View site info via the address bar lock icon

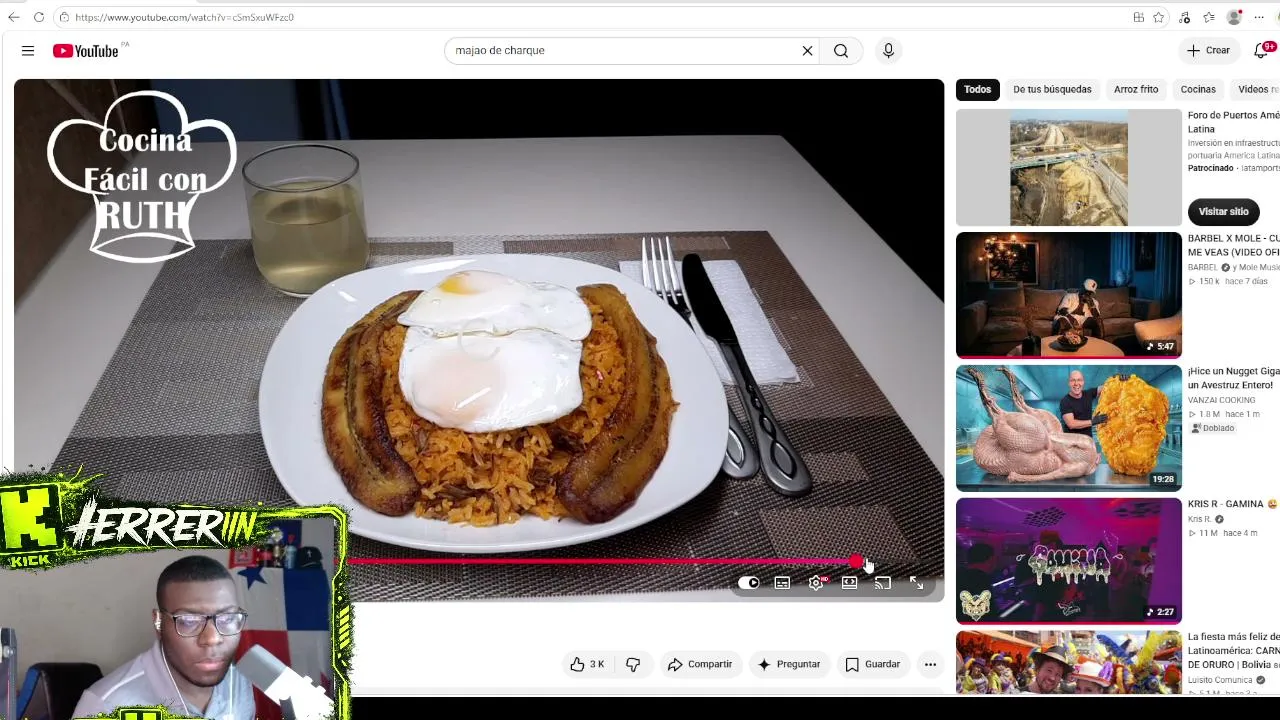coord(64,17)
